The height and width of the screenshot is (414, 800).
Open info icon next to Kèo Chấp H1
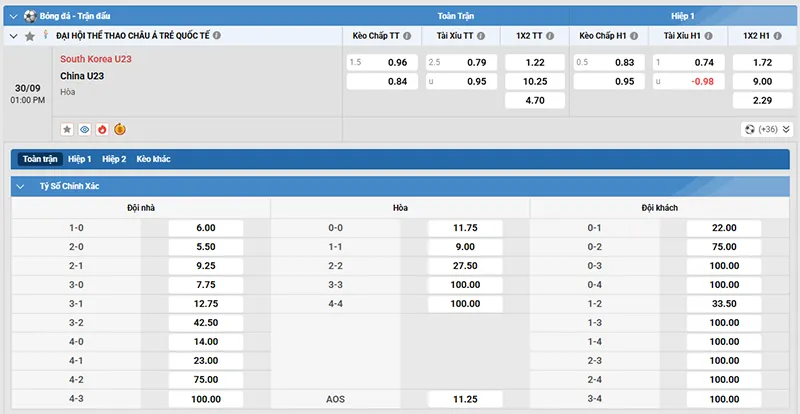click(x=634, y=36)
